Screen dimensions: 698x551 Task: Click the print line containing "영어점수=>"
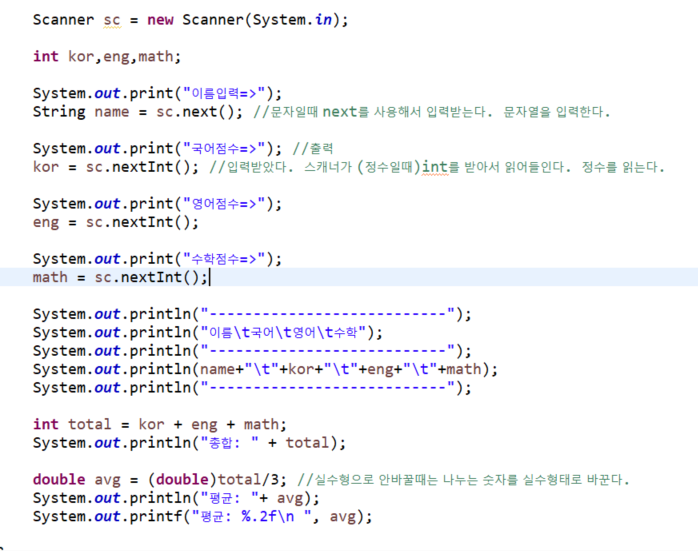pos(157,204)
